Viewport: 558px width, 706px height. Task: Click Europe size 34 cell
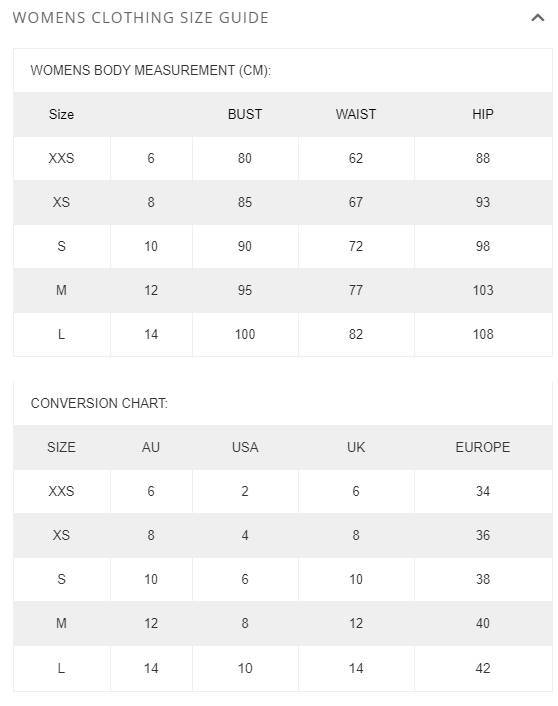483,491
